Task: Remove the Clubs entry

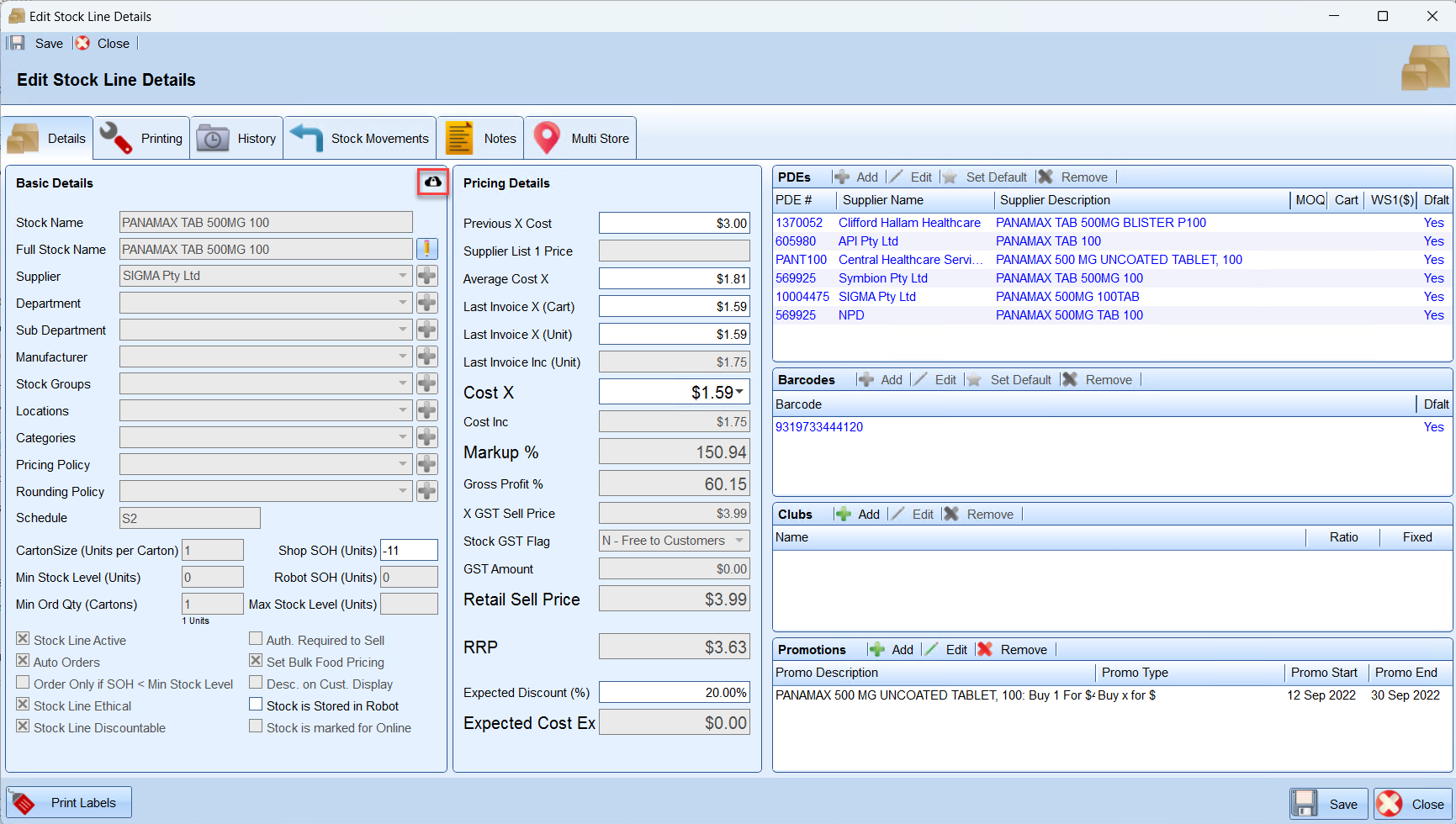Action: (x=979, y=514)
